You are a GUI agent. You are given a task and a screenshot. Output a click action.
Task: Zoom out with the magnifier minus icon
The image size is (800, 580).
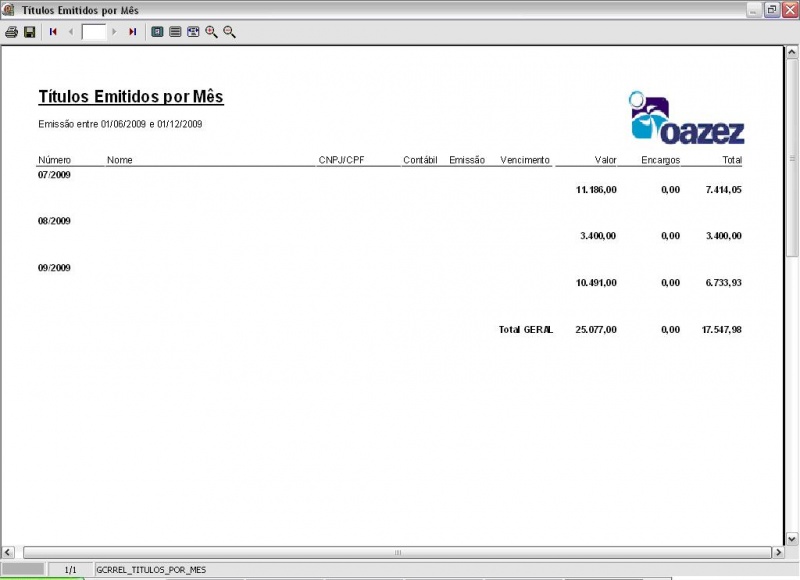click(x=230, y=32)
